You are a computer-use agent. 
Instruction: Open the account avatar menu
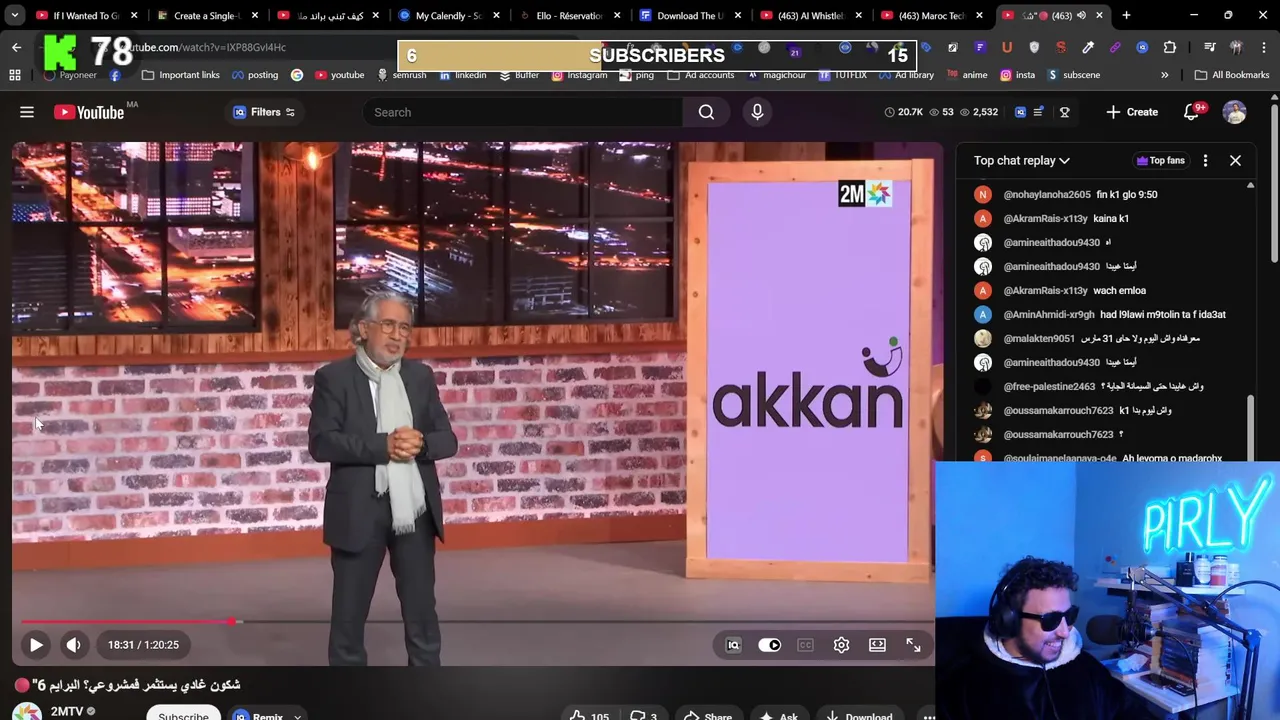pyautogui.click(x=1235, y=112)
